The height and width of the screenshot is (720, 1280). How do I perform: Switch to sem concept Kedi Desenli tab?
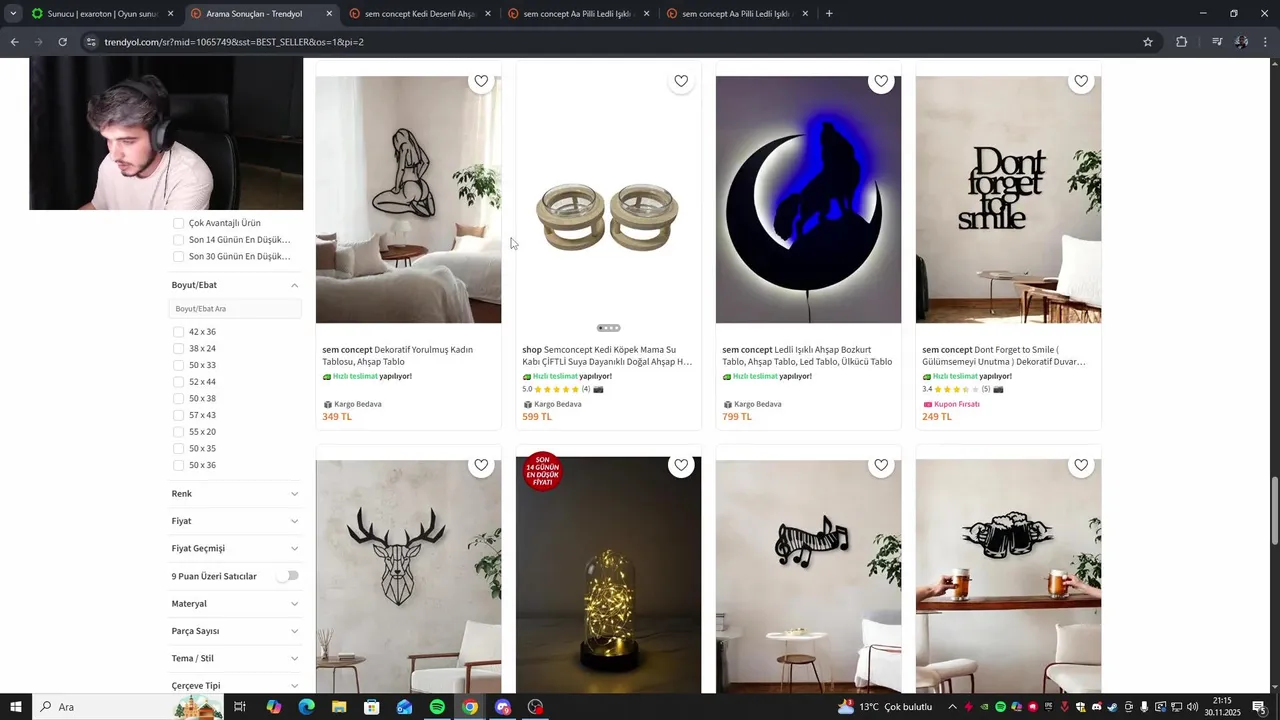[420, 14]
